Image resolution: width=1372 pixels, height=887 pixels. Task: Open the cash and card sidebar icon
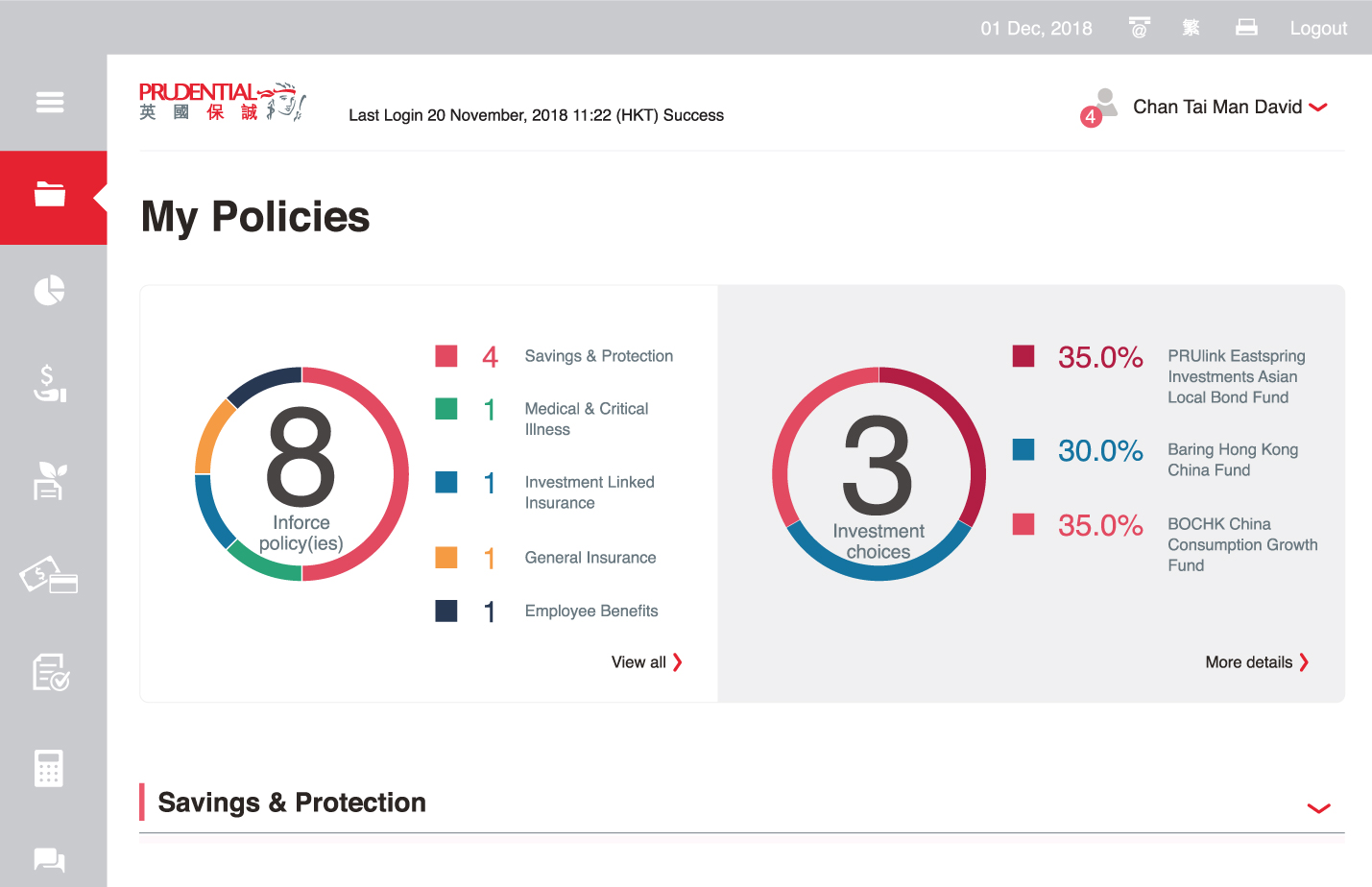[49, 575]
